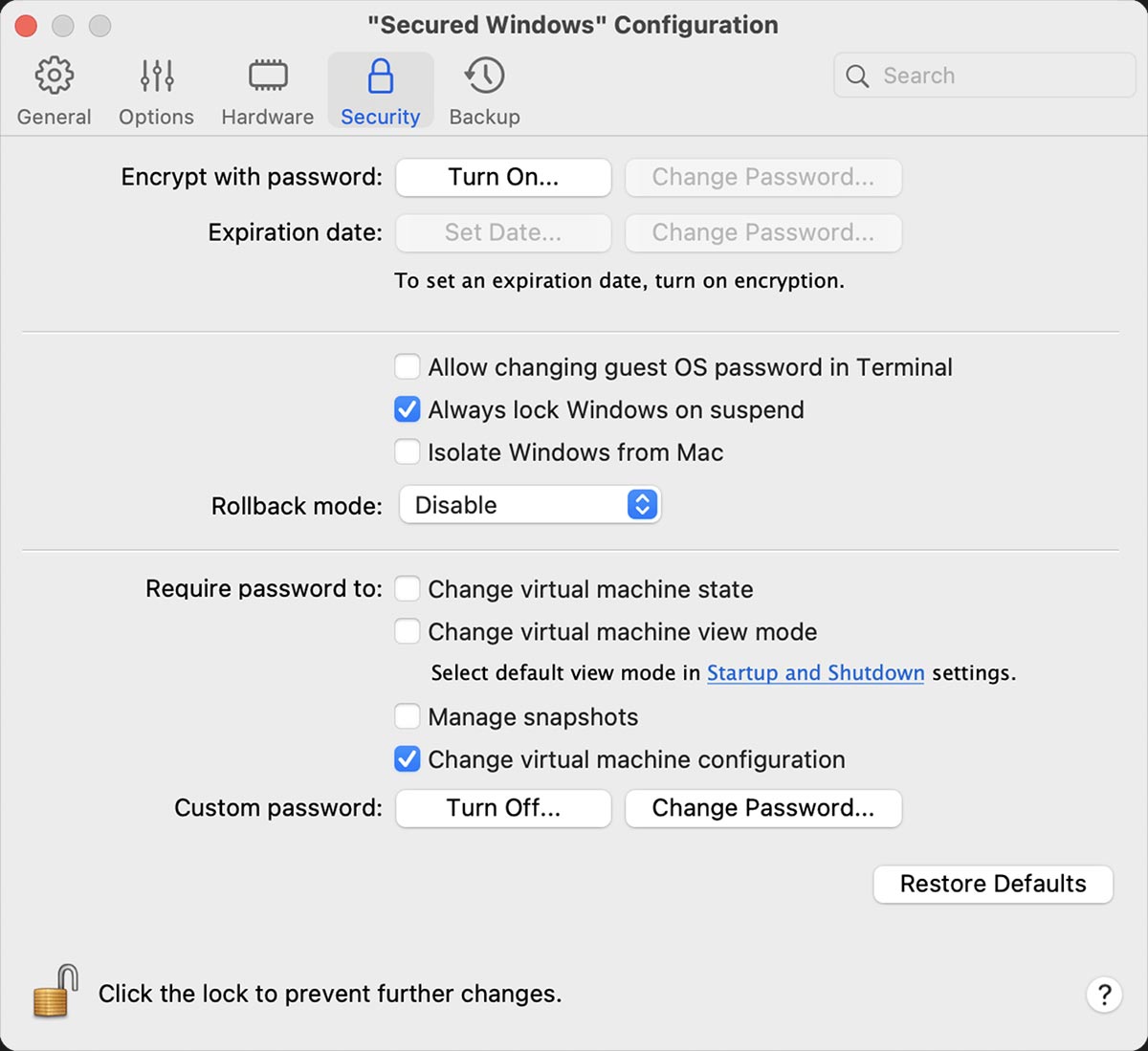Click the search magnifier icon

coord(857,76)
